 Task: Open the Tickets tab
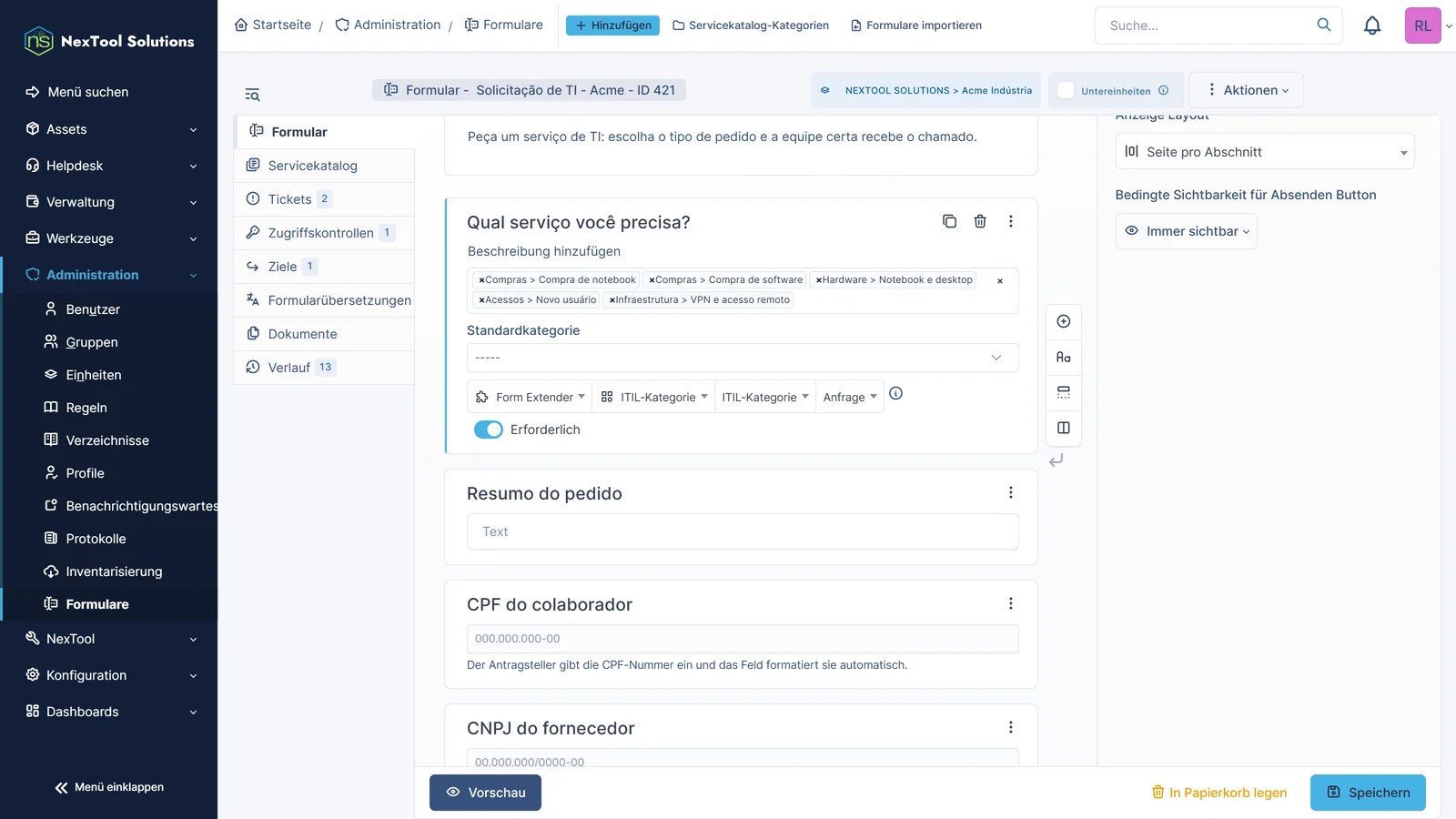(x=325, y=199)
